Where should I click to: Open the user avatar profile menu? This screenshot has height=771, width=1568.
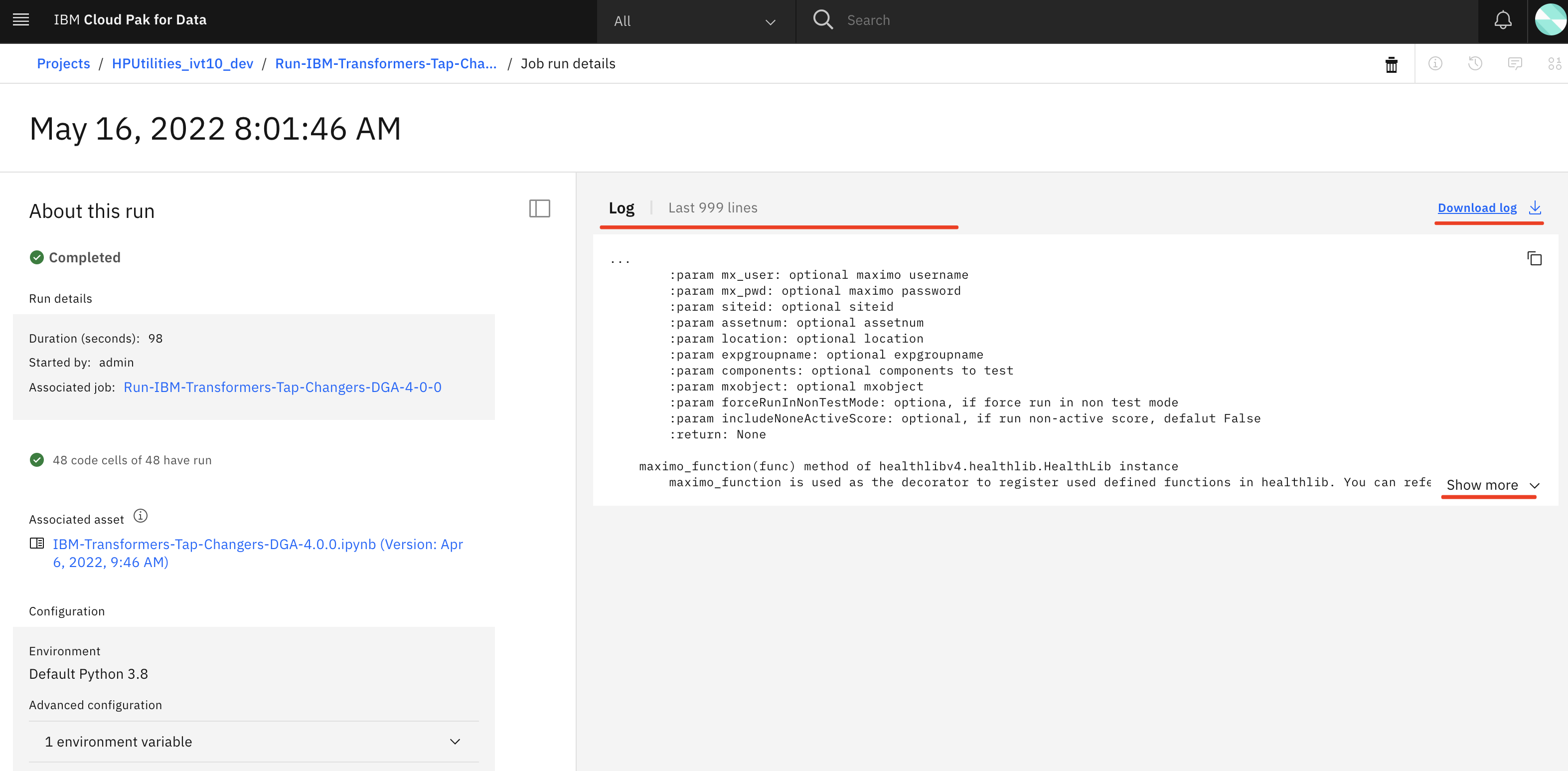click(x=1551, y=20)
